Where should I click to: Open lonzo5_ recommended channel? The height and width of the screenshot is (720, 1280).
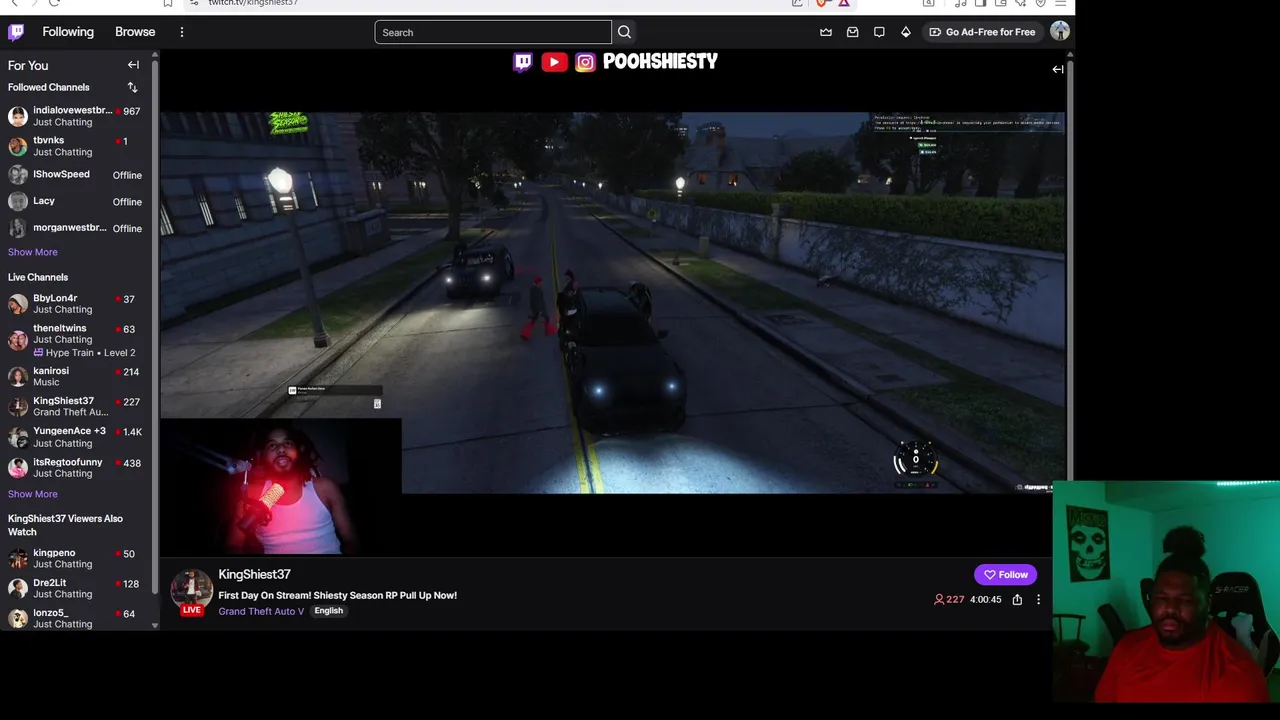point(76,618)
